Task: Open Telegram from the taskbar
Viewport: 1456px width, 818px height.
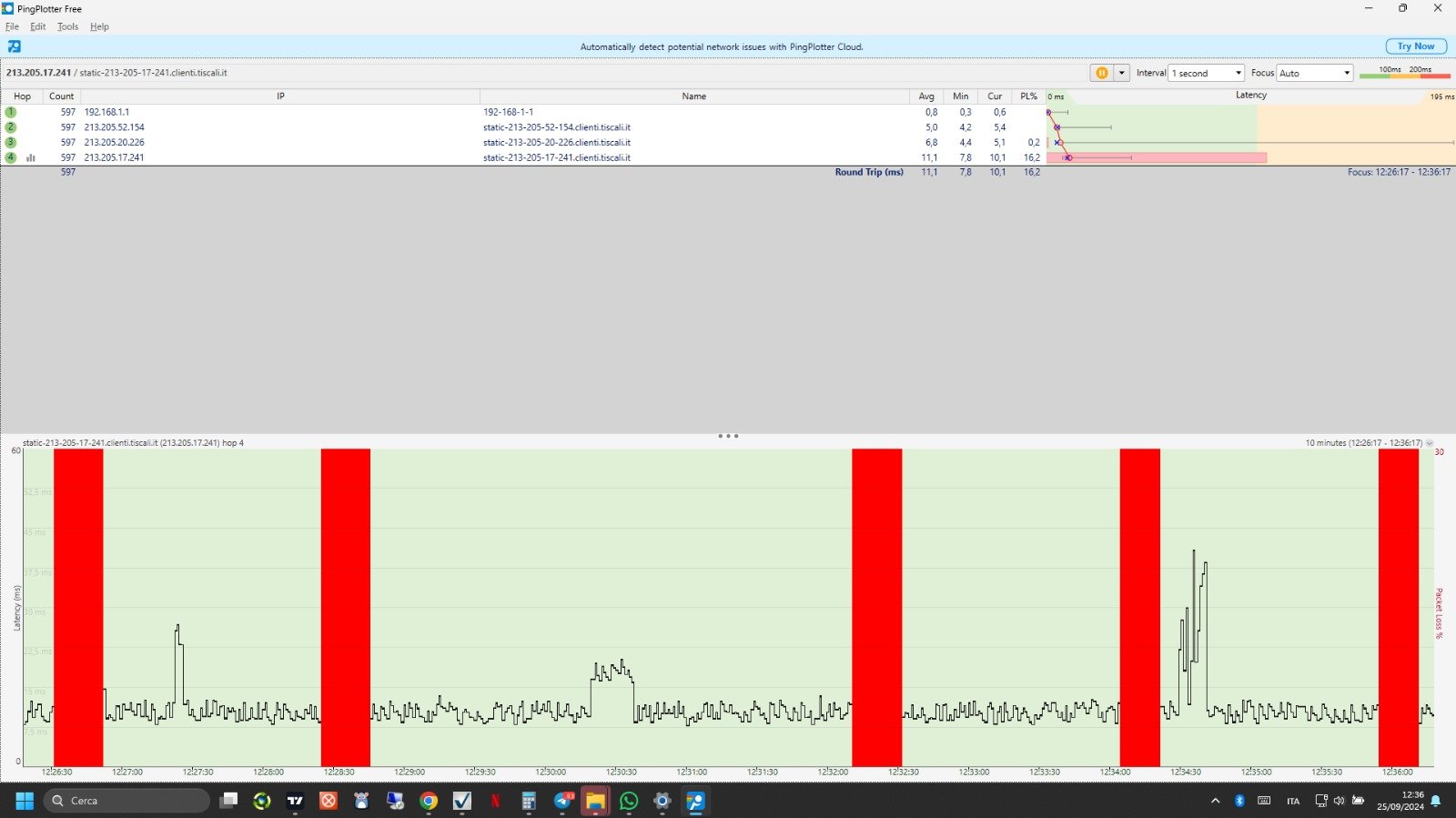Action: point(563,801)
